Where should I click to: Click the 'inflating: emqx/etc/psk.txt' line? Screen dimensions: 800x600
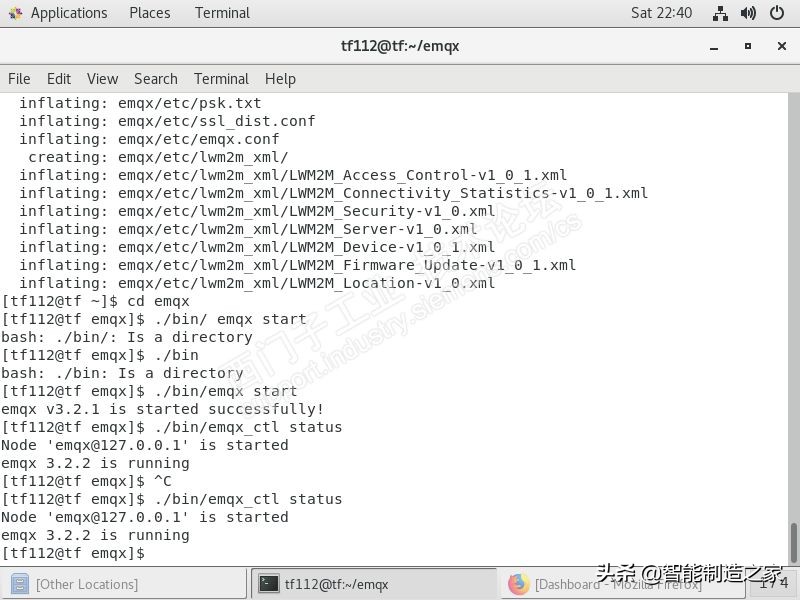coord(140,103)
